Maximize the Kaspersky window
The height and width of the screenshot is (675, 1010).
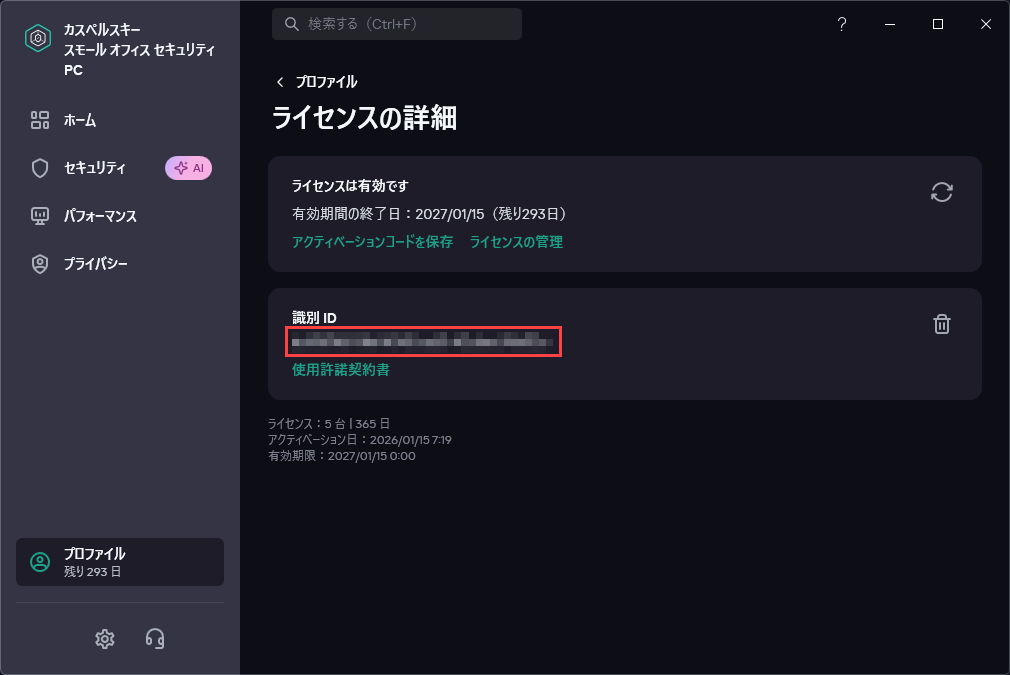tap(938, 24)
